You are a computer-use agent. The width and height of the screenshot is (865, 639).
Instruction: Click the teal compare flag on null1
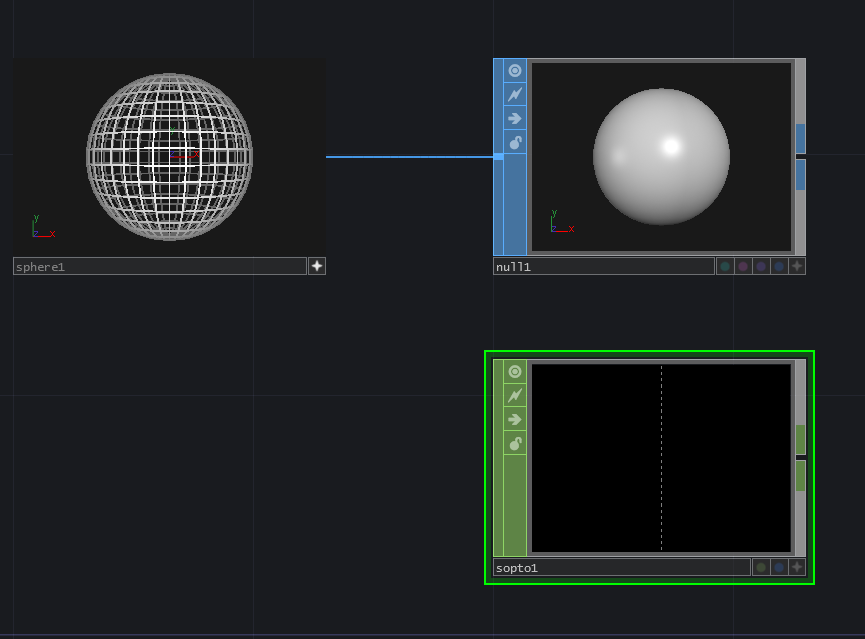[x=725, y=266]
